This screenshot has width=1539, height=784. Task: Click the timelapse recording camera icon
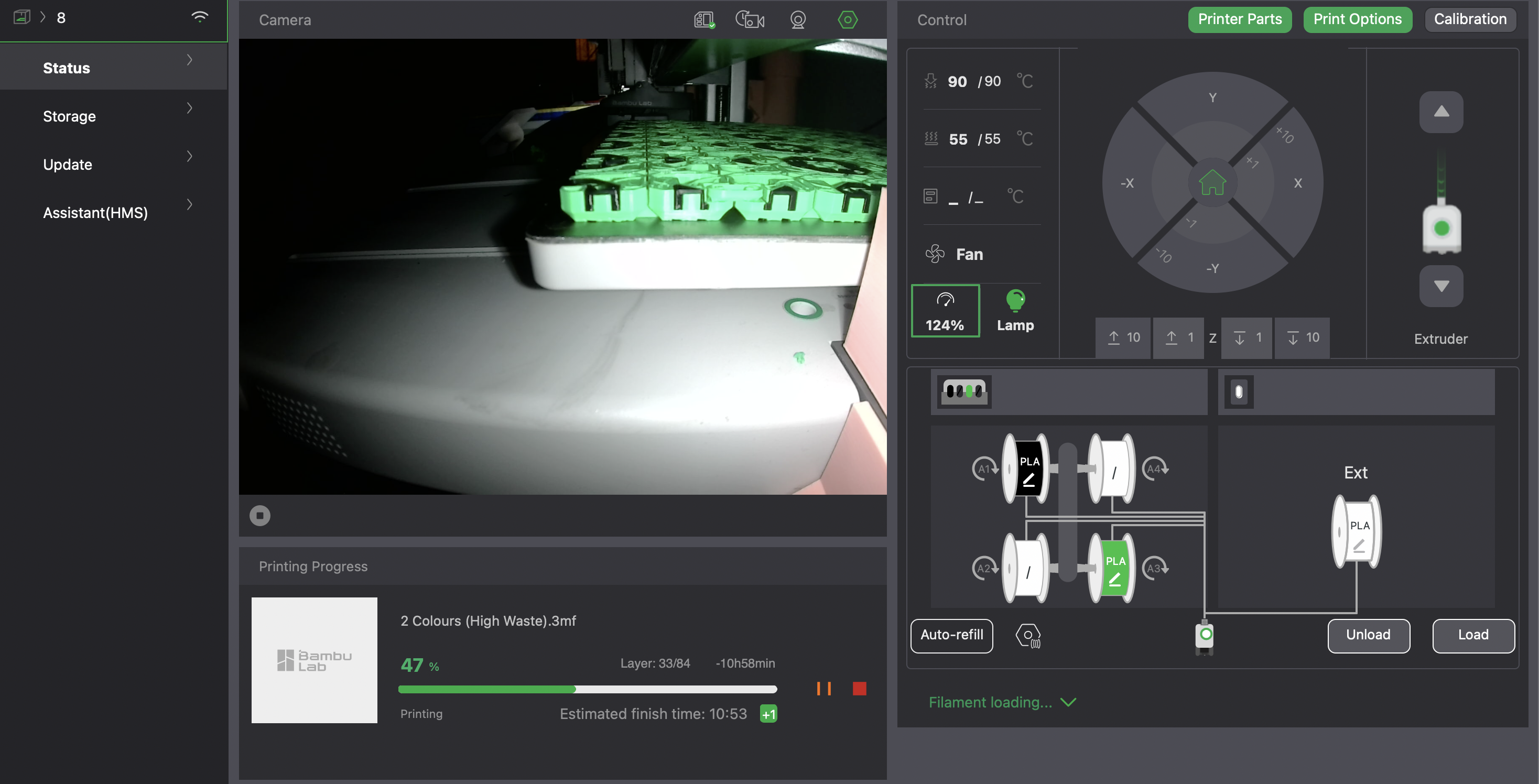750,20
